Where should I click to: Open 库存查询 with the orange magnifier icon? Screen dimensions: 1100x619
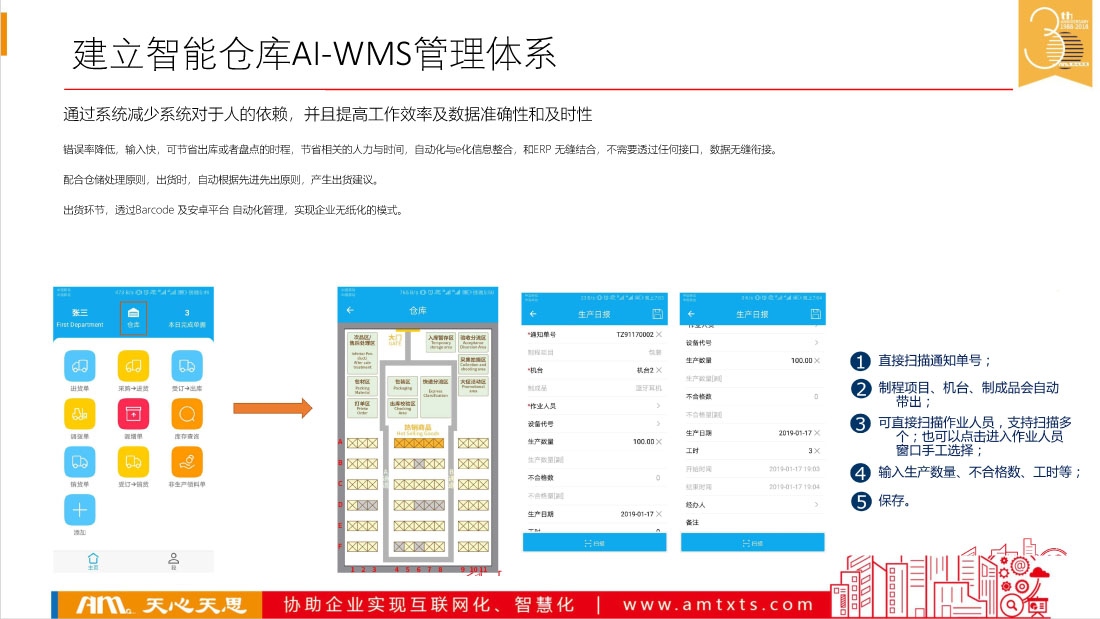click(x=186, y=412)
